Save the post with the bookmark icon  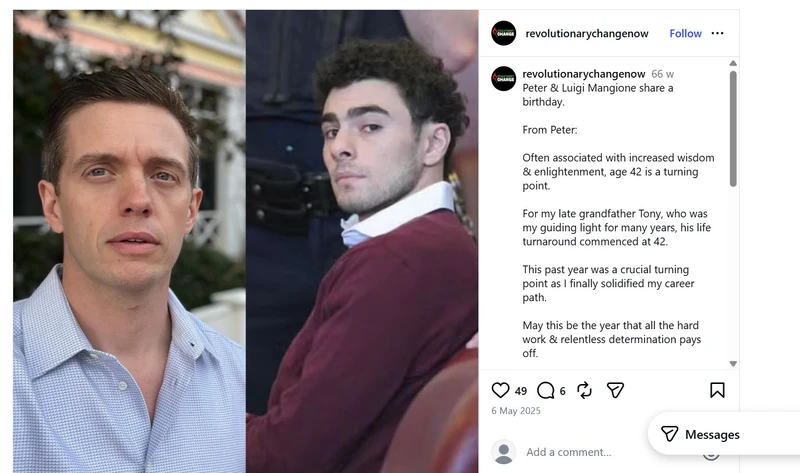(717, 390)
